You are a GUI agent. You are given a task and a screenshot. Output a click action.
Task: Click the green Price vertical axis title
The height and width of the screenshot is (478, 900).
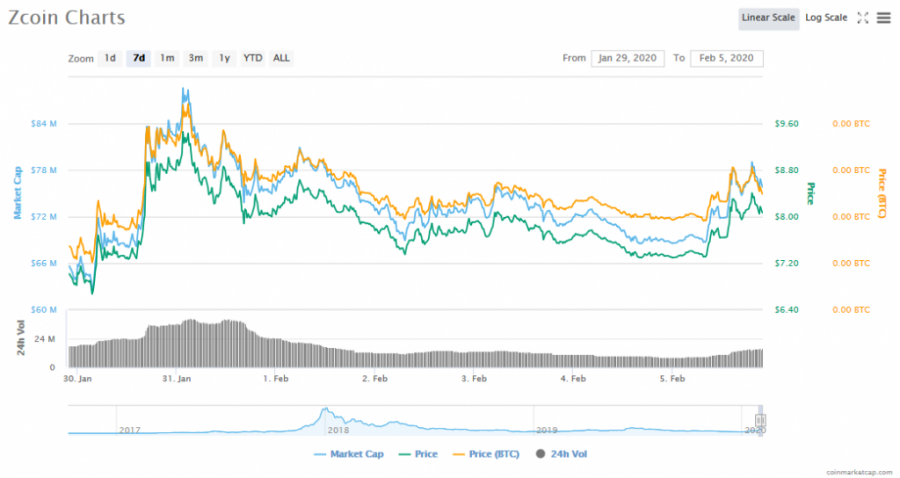[x=811, y=193]
